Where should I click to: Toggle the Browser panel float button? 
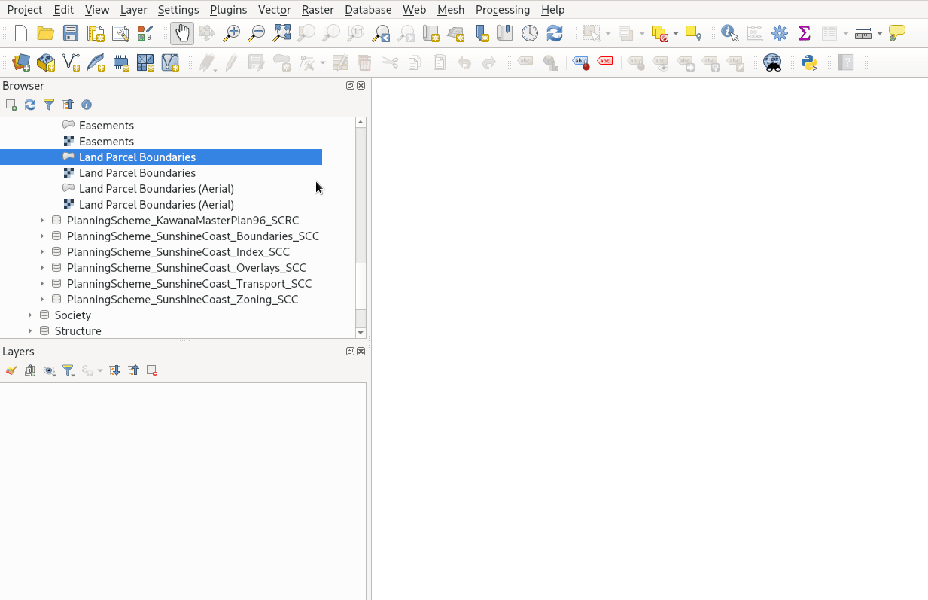(350, 86)
